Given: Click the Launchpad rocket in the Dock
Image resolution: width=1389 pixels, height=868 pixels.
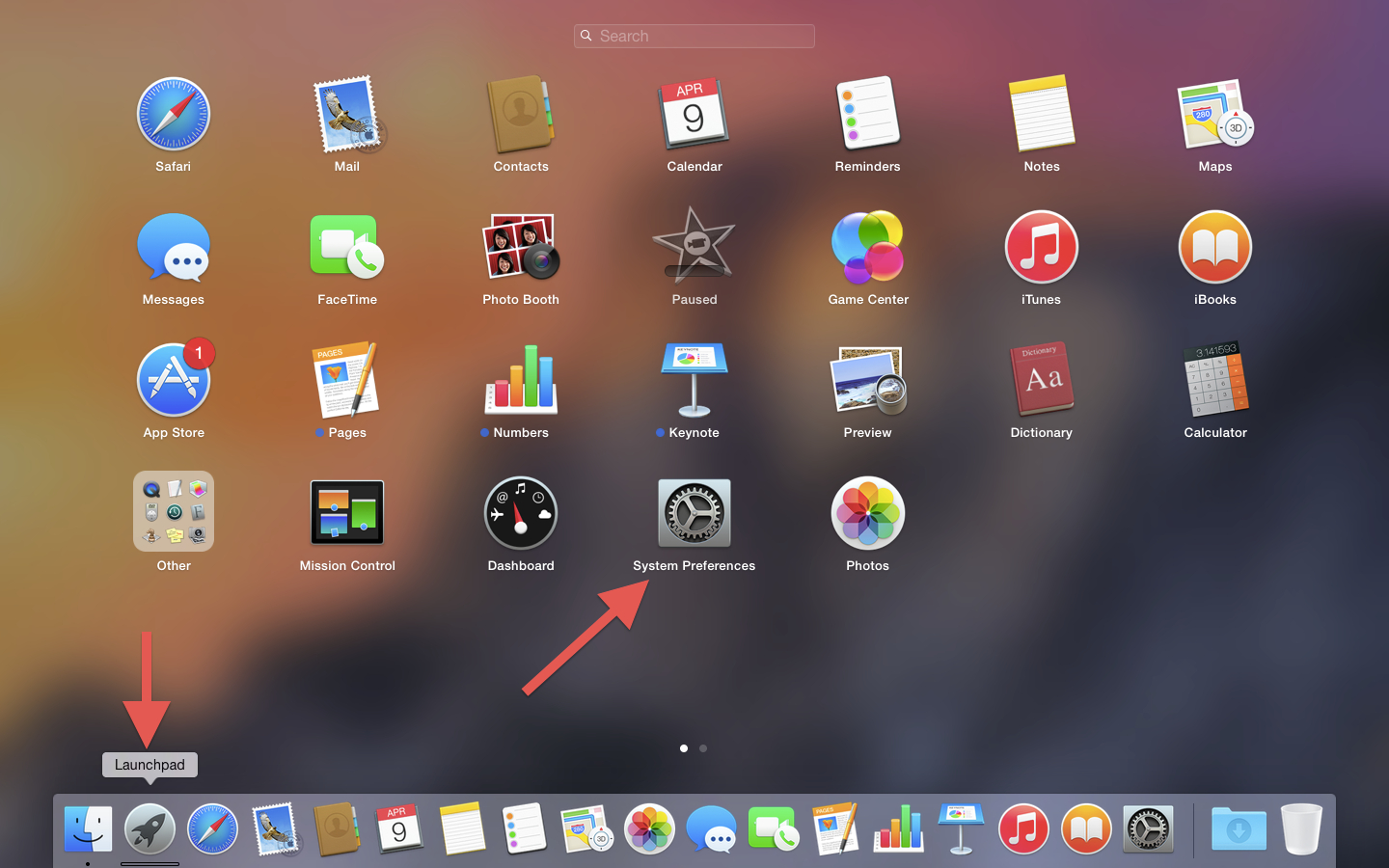Looking at the screenshot, I should point(150,828).
